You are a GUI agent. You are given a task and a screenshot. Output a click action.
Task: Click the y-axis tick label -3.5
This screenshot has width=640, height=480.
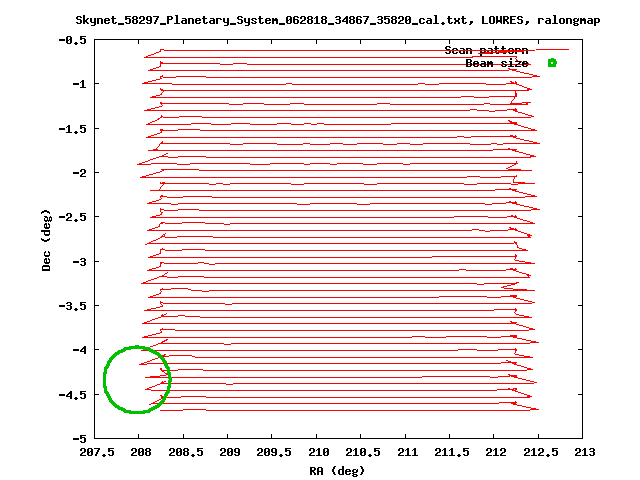[x=73, y=306]
